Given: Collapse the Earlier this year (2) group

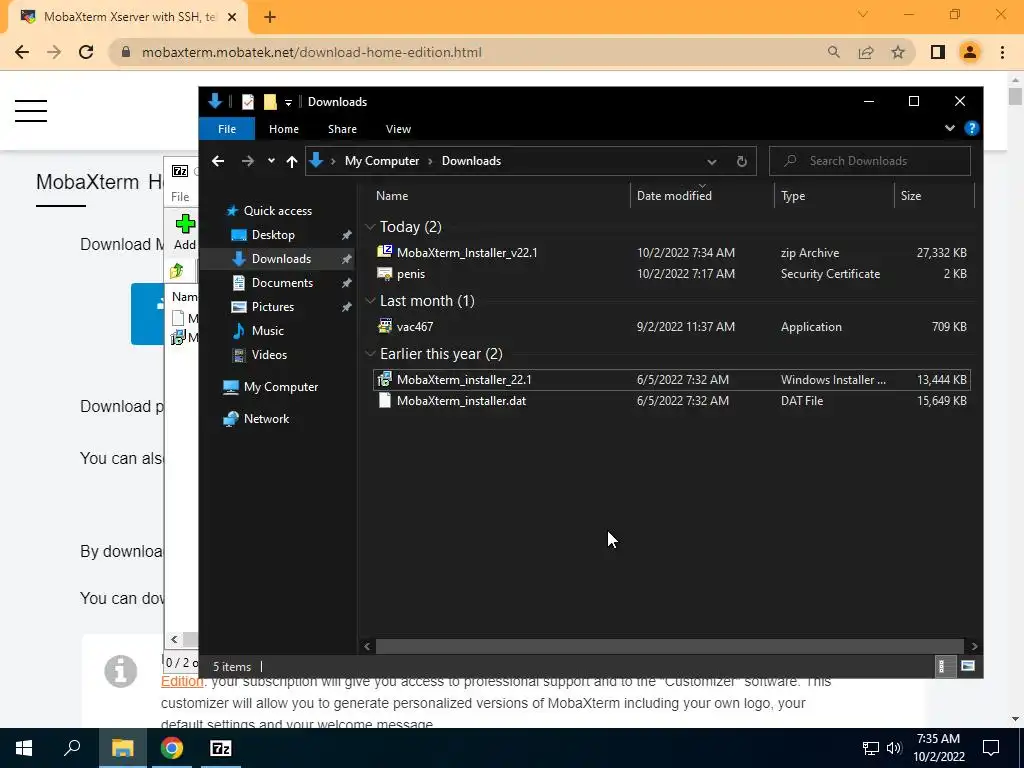Looking at the screenshot, I should (370, 353).
